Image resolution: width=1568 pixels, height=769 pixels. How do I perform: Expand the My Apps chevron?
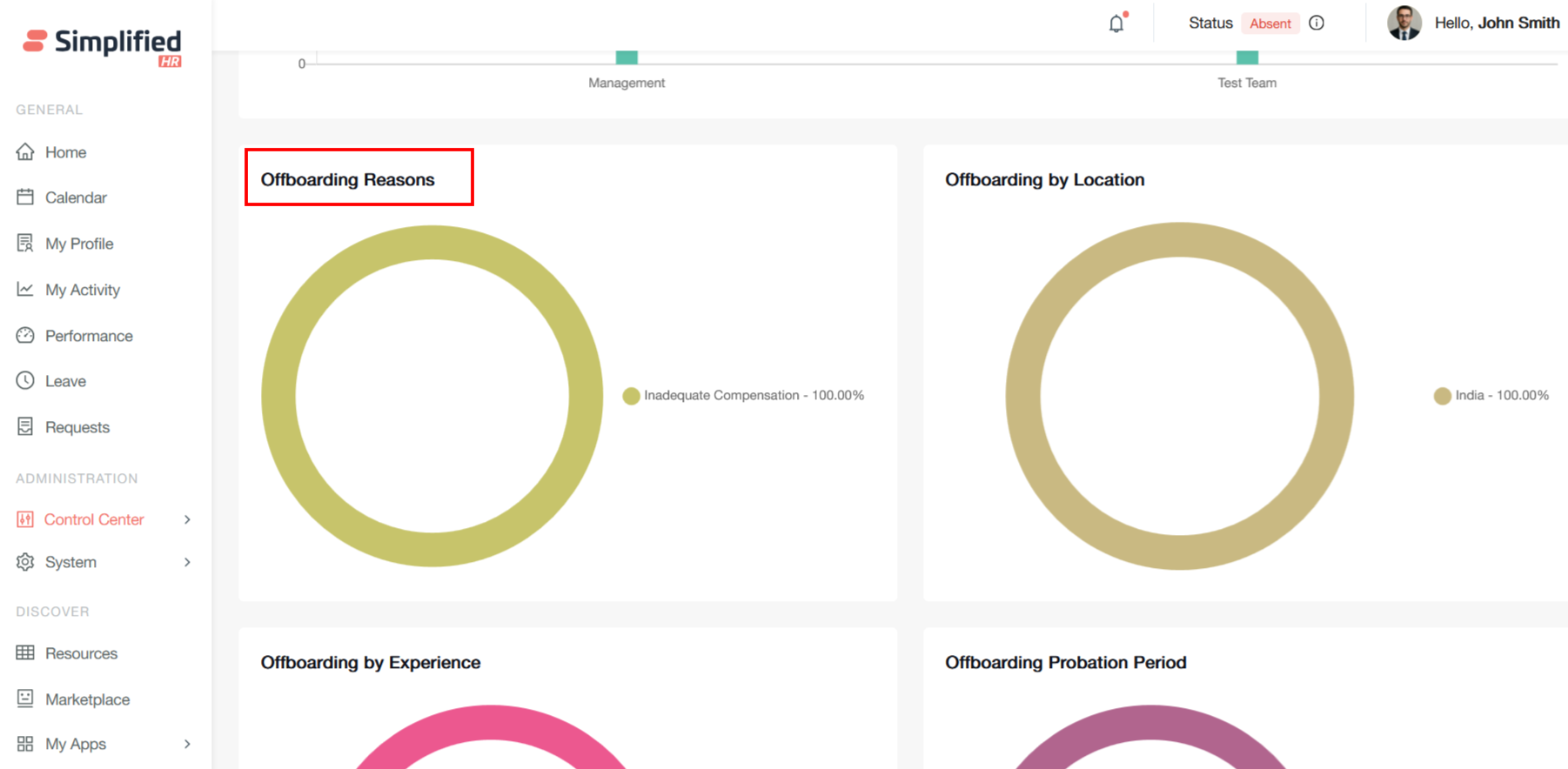pos(187,744)
